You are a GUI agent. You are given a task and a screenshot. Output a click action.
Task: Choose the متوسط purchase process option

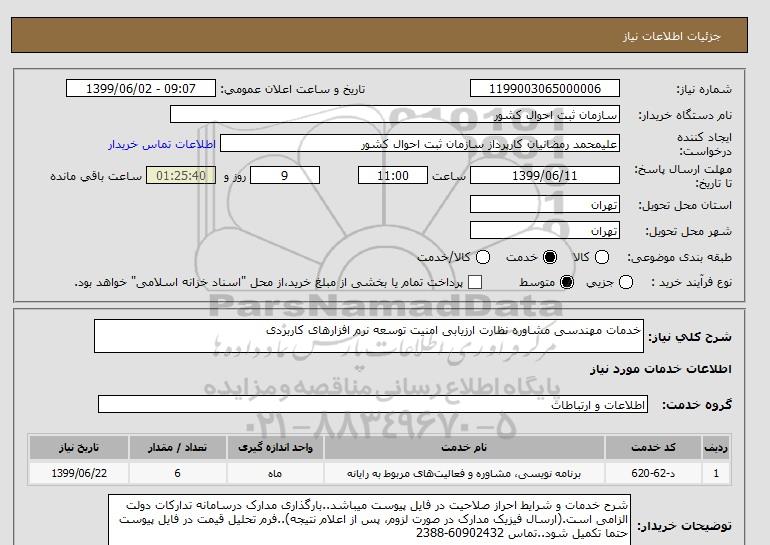click(x=567, y=282)
